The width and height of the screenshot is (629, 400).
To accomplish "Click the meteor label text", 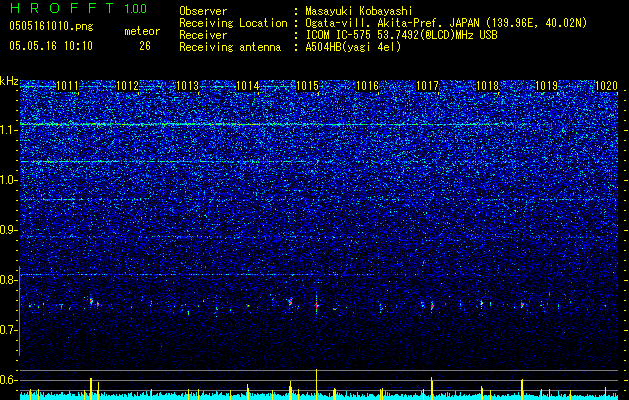I will coord(142,31).
